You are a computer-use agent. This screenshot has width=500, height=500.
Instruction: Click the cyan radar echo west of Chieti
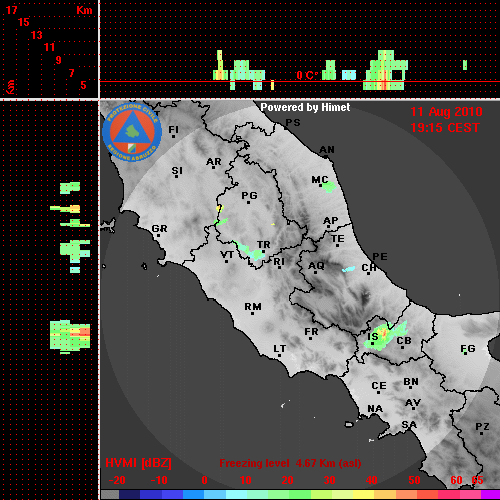point(349,269)
